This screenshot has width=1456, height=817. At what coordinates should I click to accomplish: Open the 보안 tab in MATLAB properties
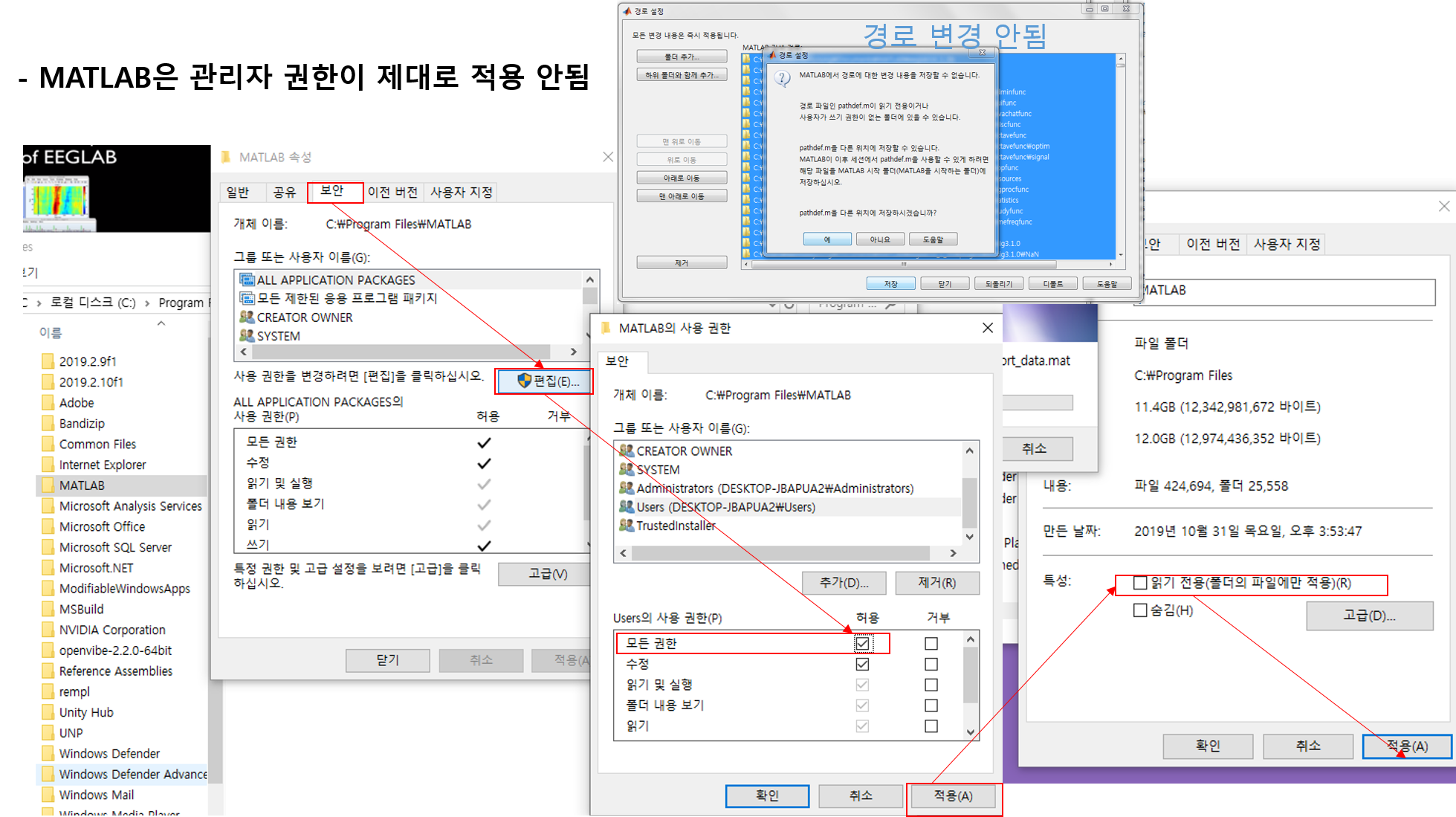[x=331, y=191]
